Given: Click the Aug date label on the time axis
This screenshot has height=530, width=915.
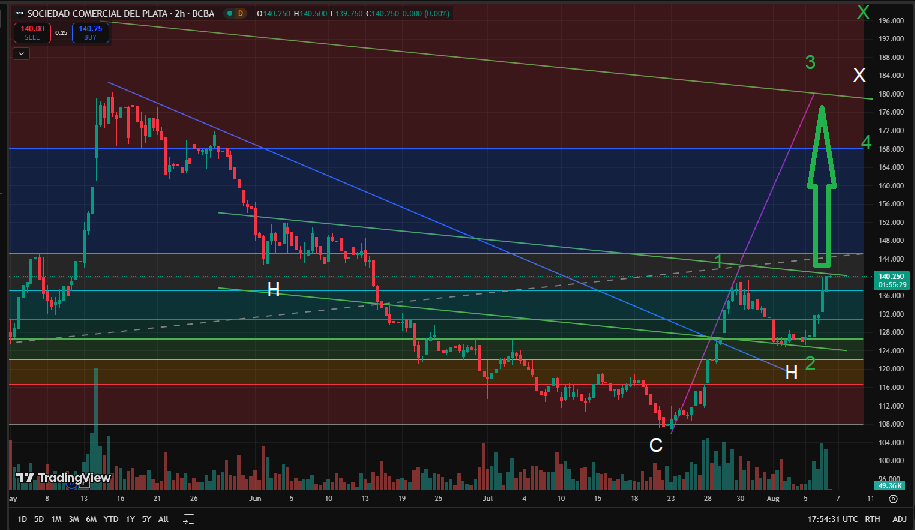Looking at the screenshot, I should pyautogui.click(x=773, y=499).
